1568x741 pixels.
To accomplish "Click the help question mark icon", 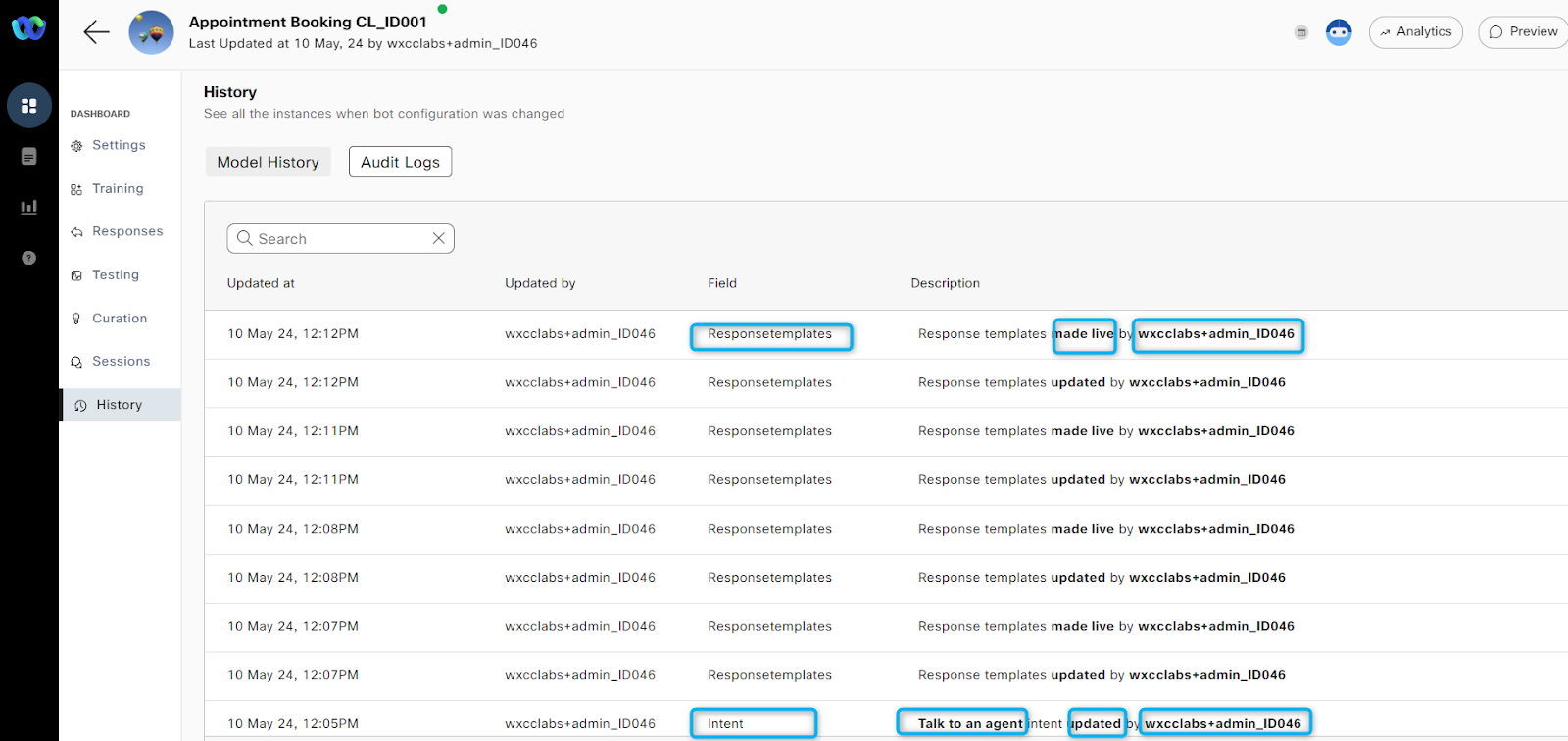I will point(29,258).
